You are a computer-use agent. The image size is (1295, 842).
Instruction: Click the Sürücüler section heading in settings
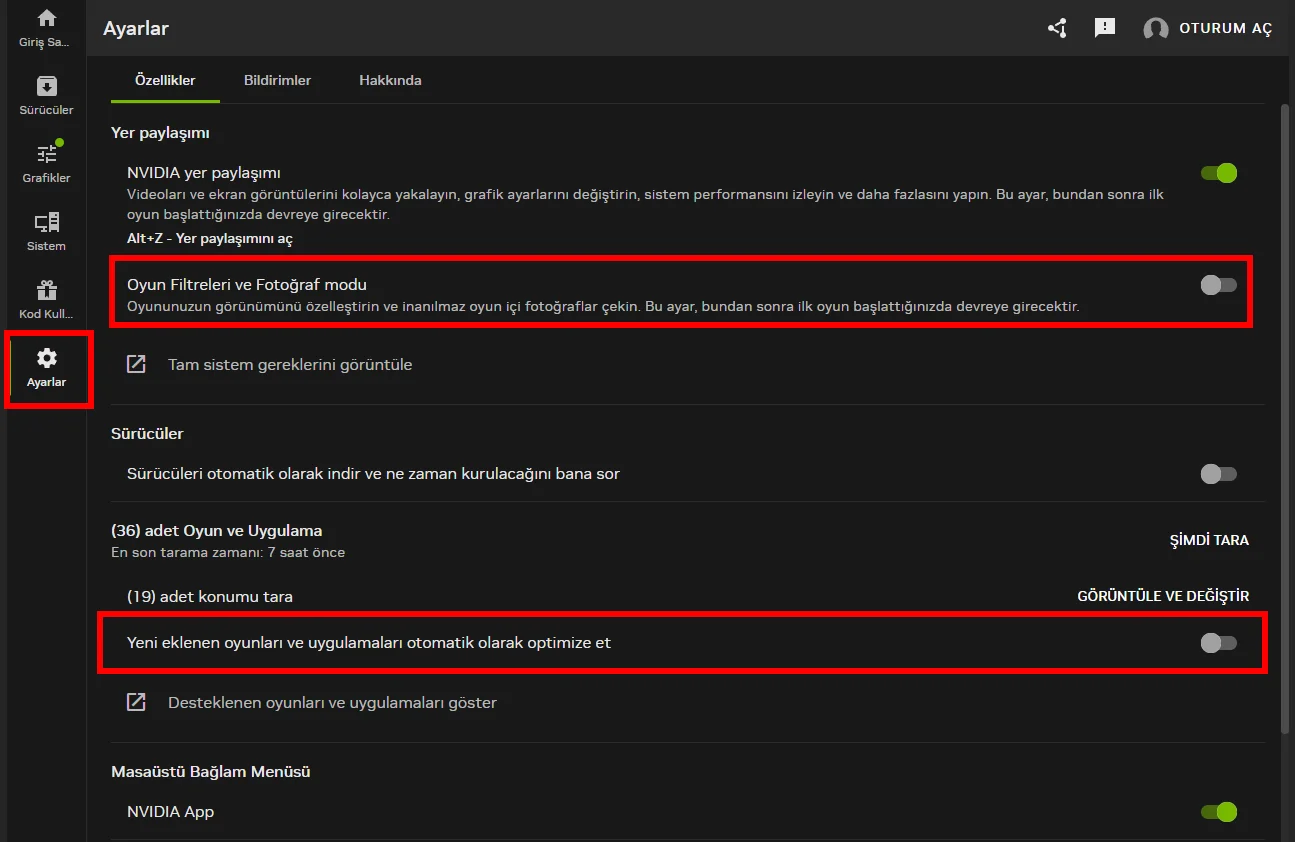[147, 433]
